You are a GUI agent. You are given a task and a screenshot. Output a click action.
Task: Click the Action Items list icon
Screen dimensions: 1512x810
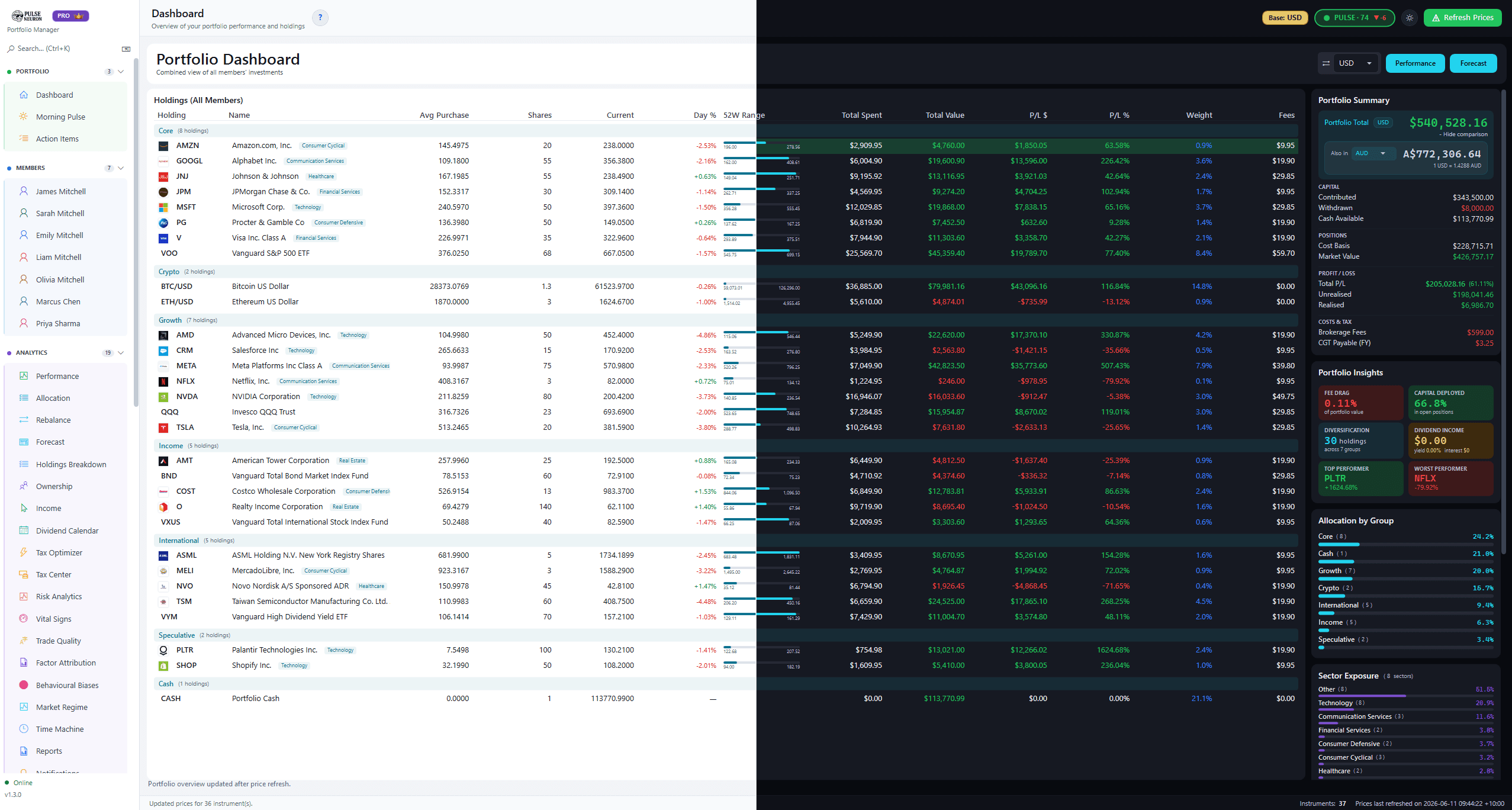[24, 139]
